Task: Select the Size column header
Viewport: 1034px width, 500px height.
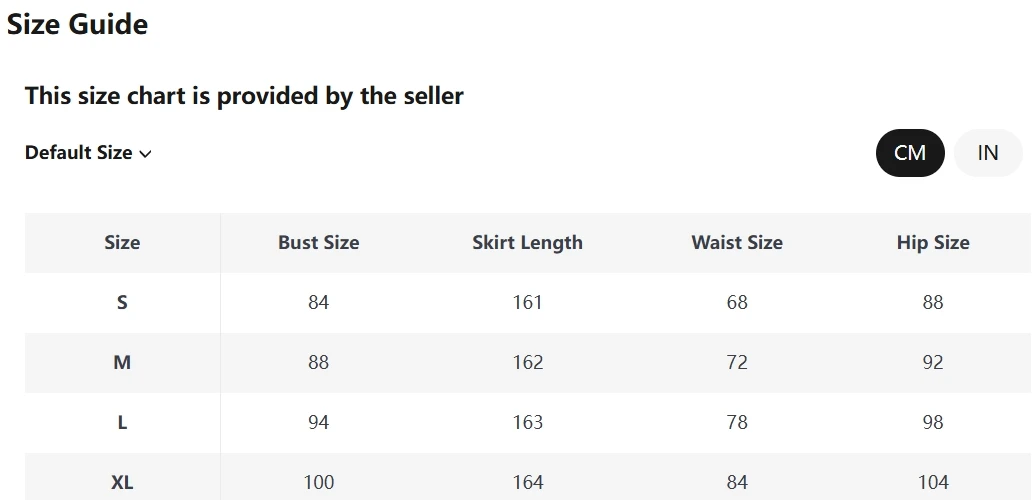Action: tap(122, 242)
